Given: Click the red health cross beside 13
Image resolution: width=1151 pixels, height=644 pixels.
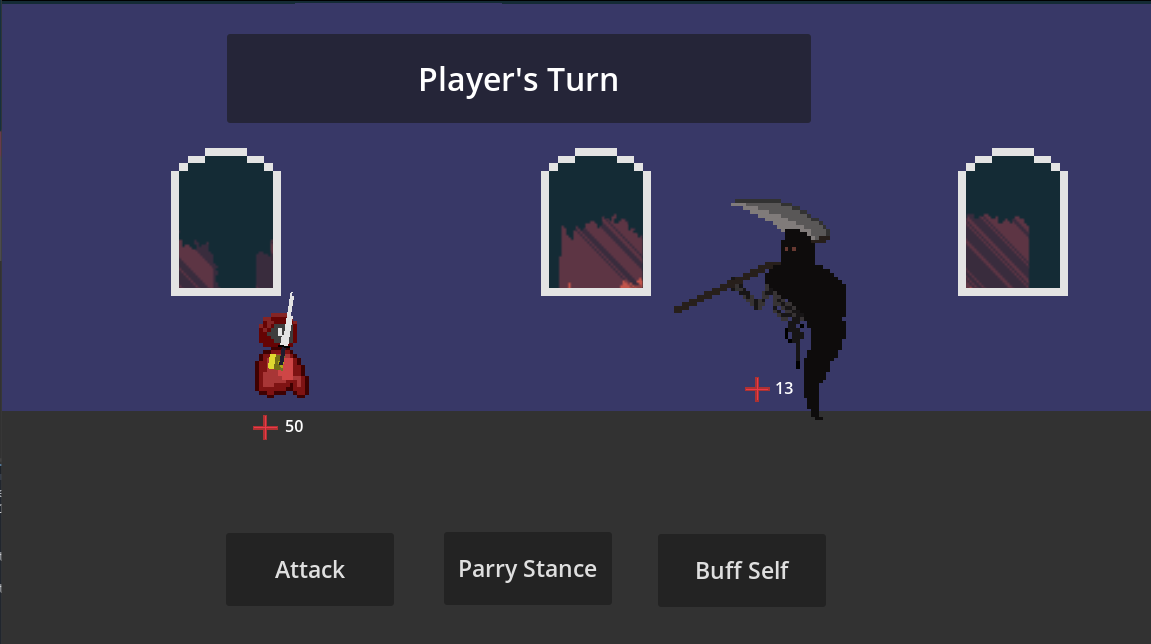Looking at the screenshot, I should point(757,389).
